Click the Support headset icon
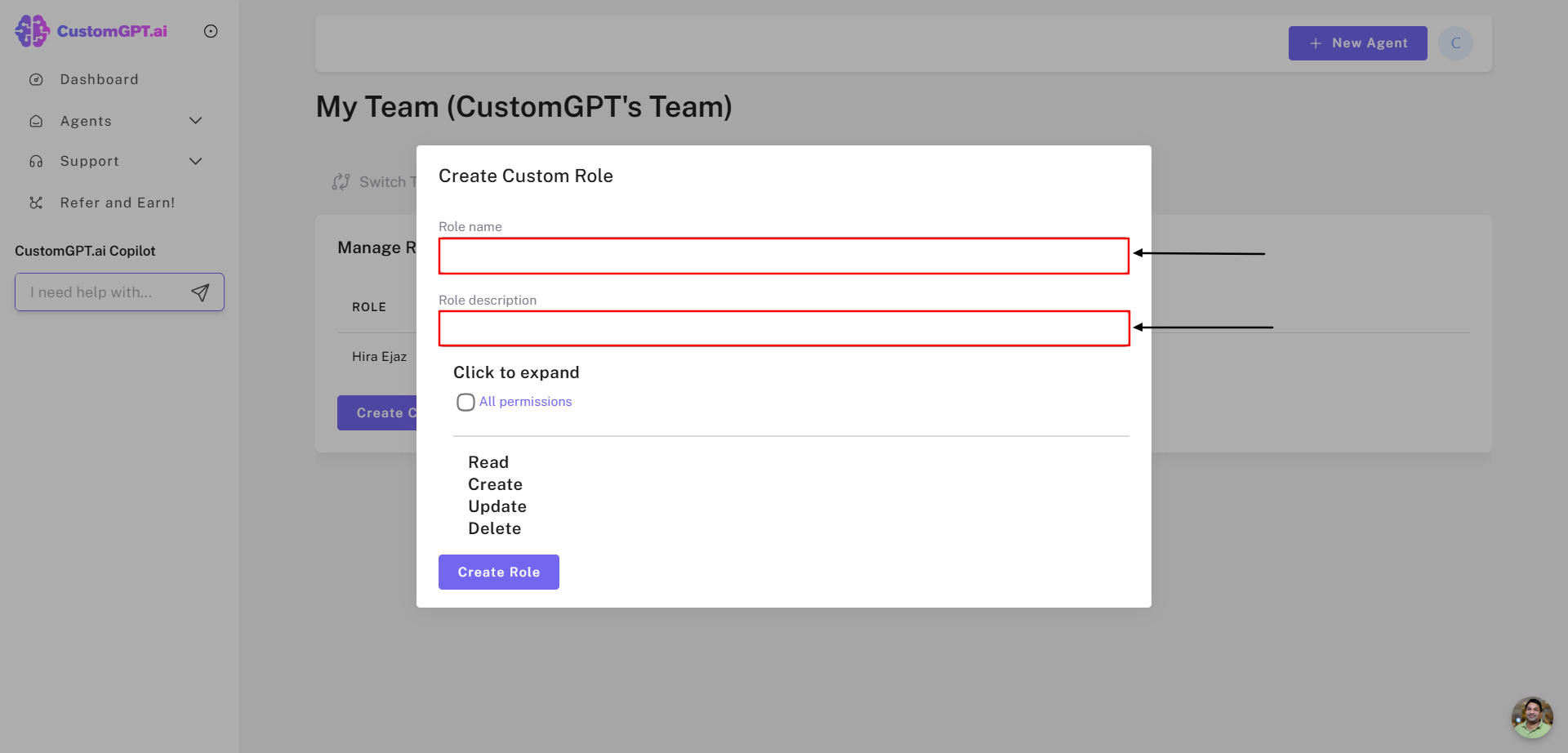This screenshot has width=1568, height=753. 36,162
